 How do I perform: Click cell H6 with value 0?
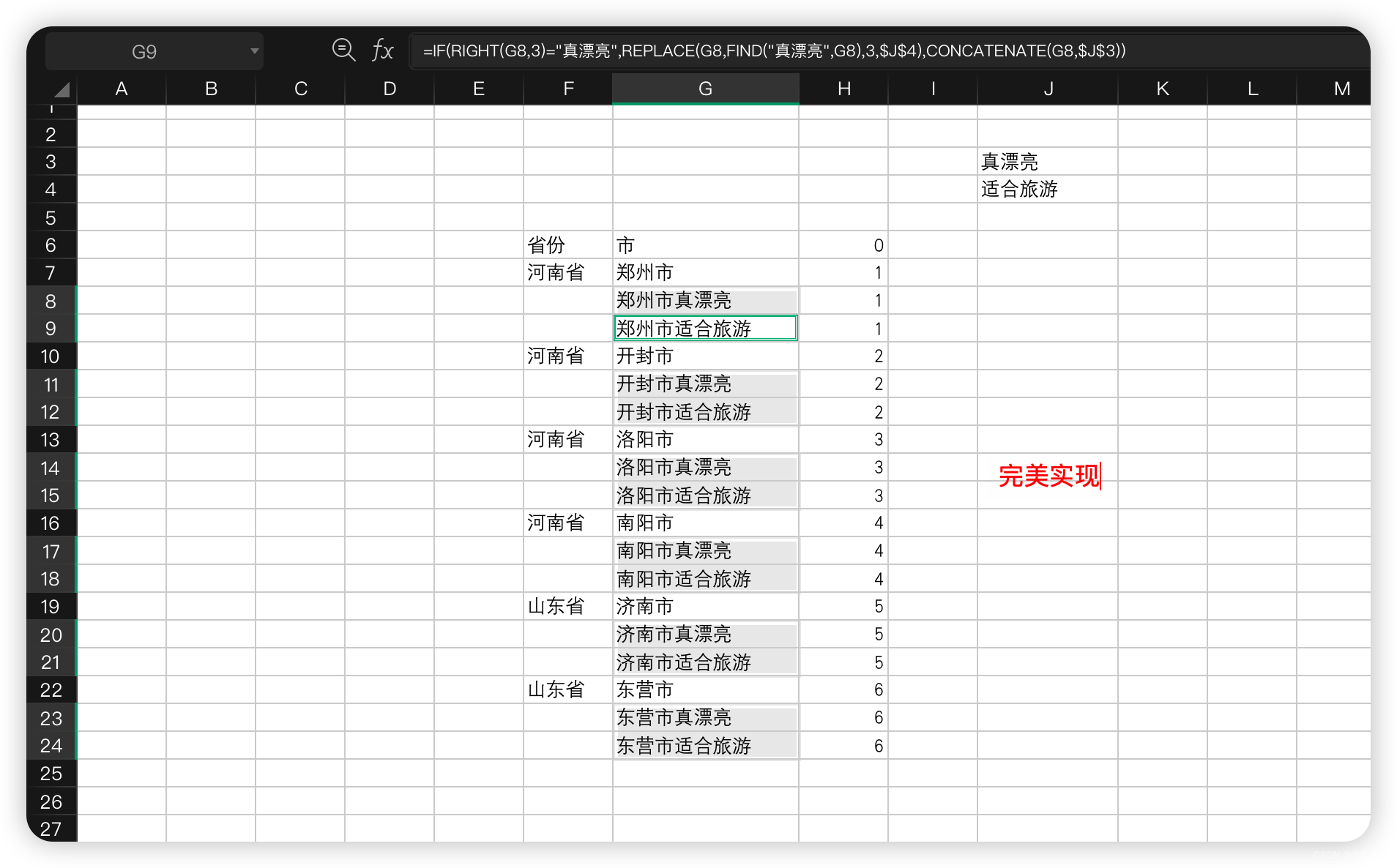(843, 245)
